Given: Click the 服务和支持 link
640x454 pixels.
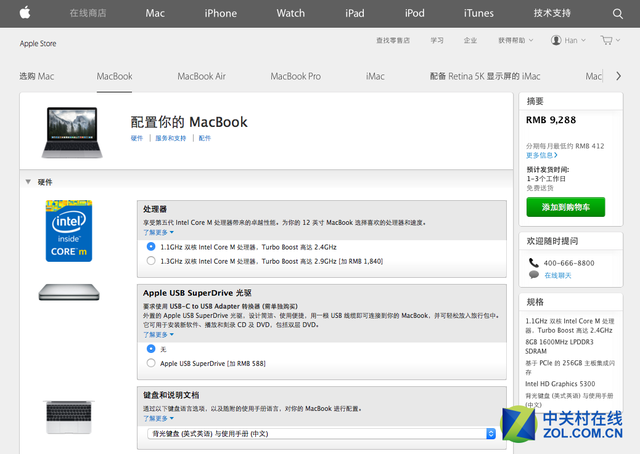Looking at the screenshot, I should click(x=171, y=138).
